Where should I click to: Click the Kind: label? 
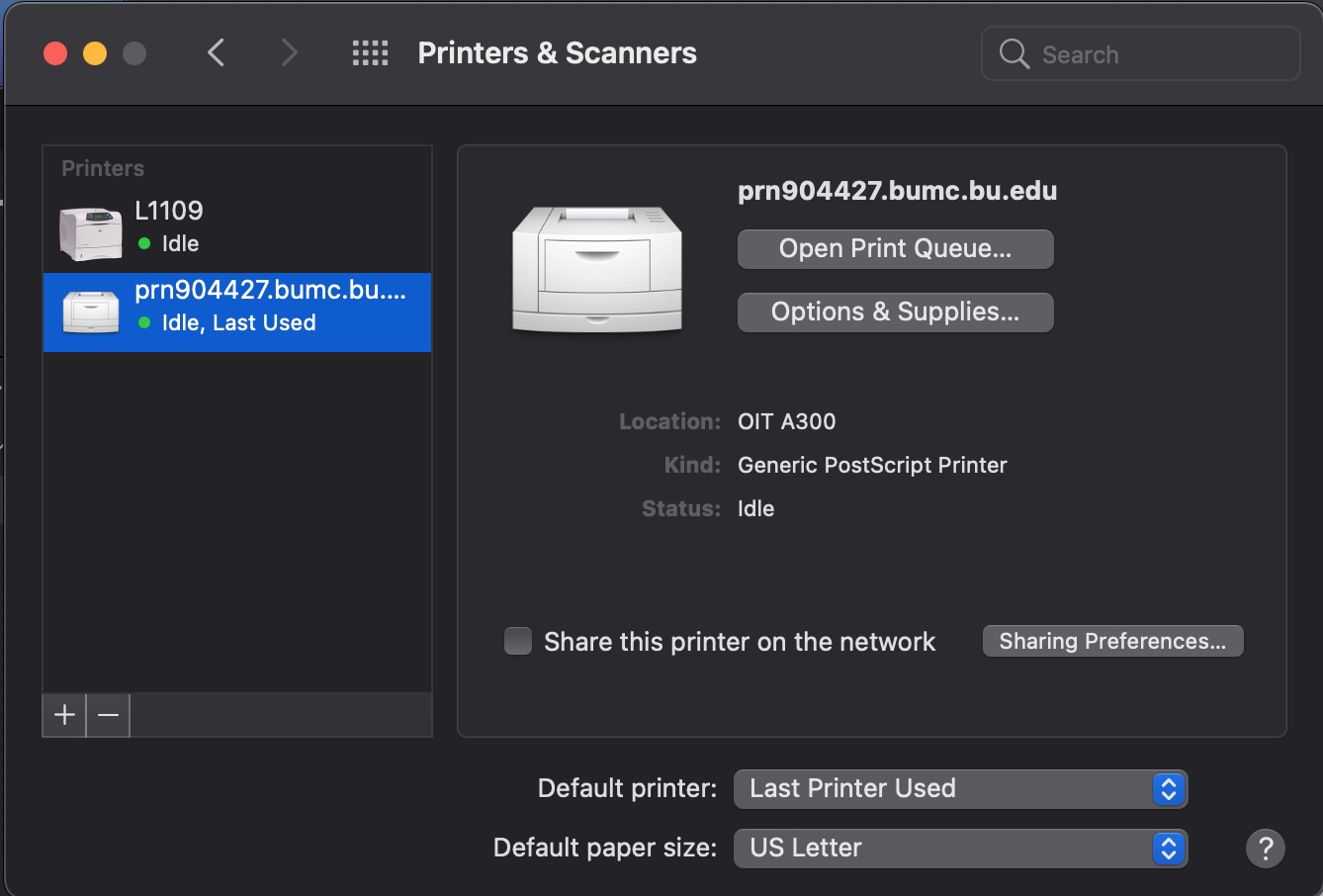tap(693, 465)
